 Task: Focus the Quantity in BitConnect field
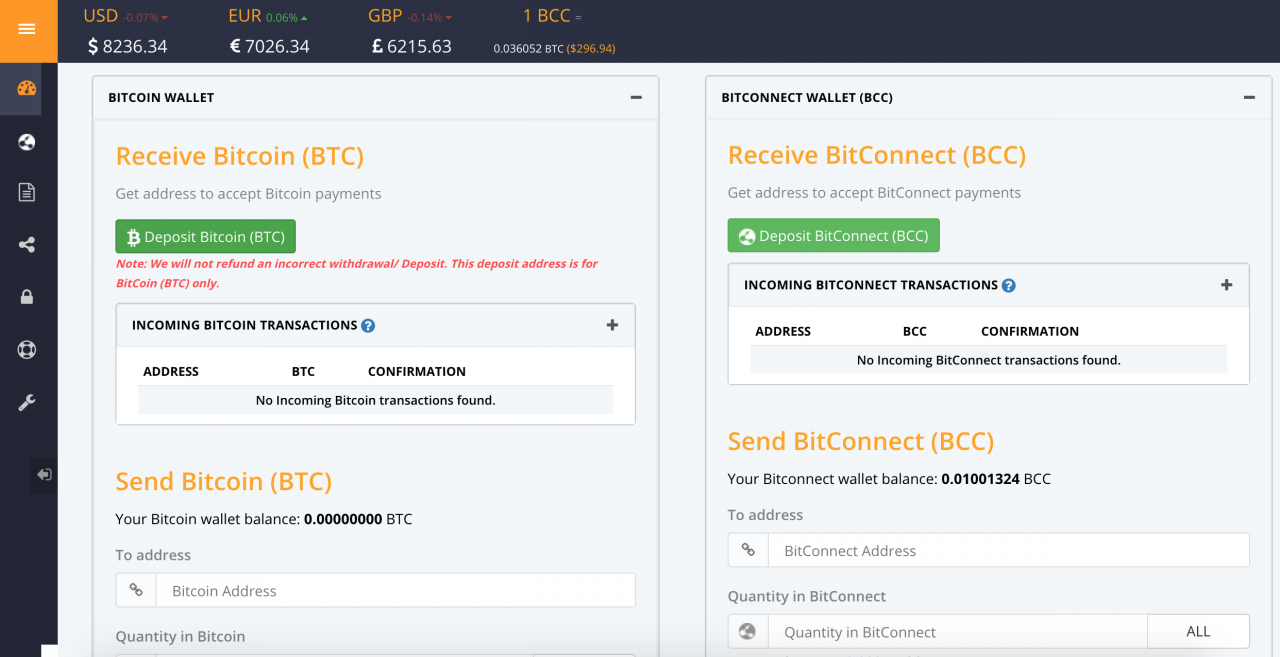[x=957, y=632]
